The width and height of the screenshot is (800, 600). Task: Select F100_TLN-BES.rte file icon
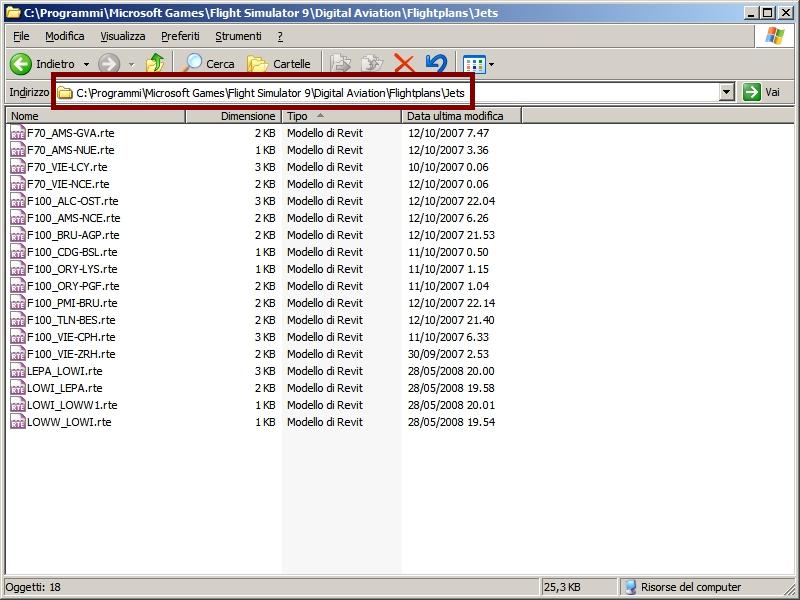18,320
